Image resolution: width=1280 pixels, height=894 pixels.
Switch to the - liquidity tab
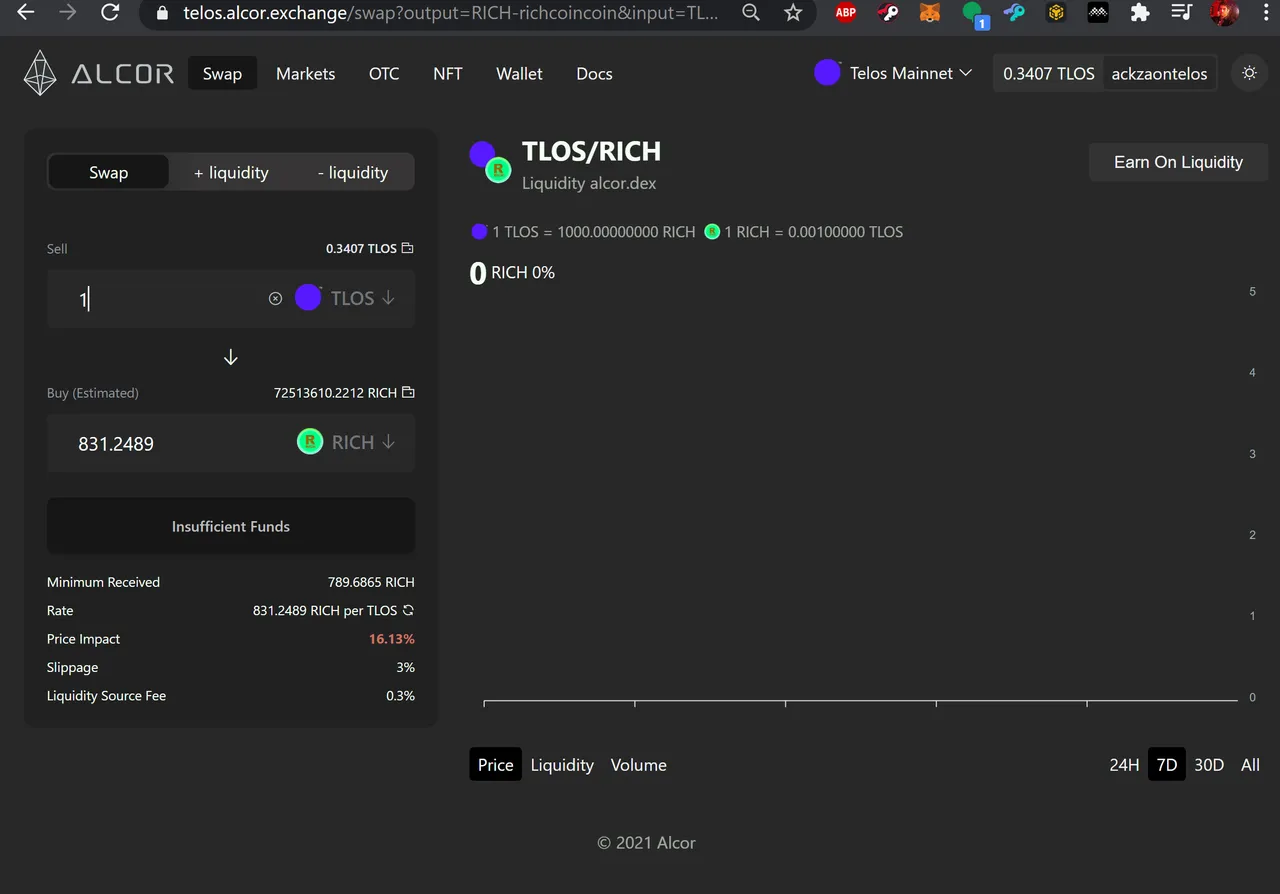coord(353,172)
